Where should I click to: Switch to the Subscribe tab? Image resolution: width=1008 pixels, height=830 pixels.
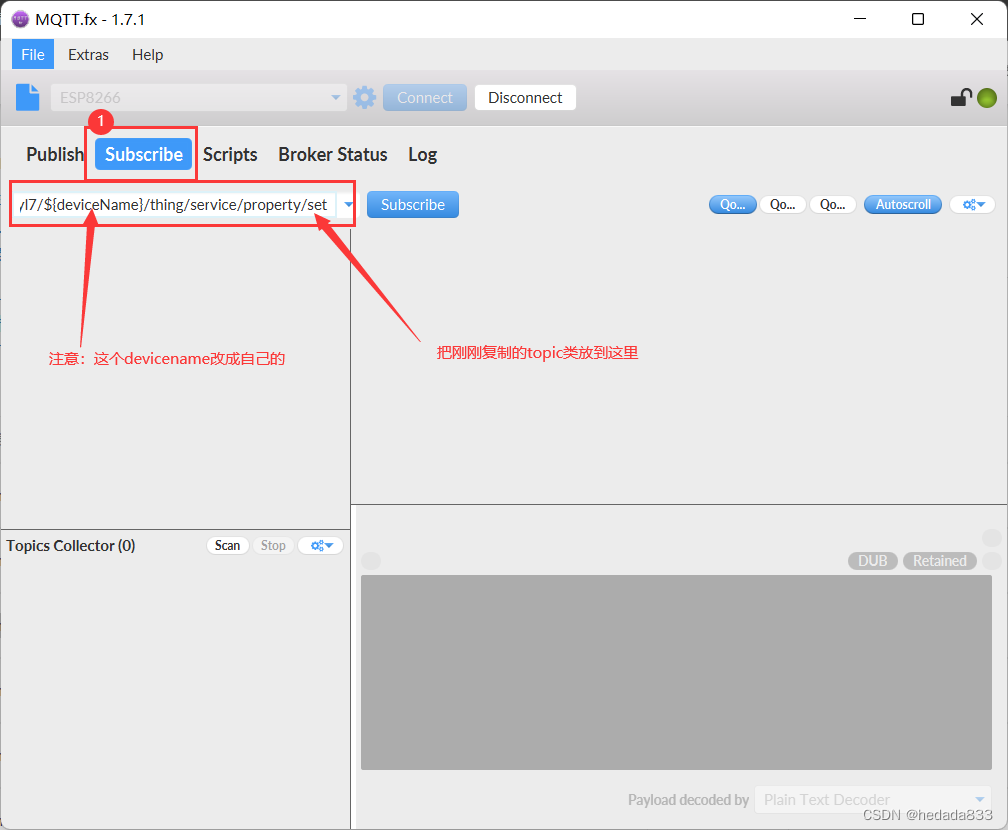(143, 154)
